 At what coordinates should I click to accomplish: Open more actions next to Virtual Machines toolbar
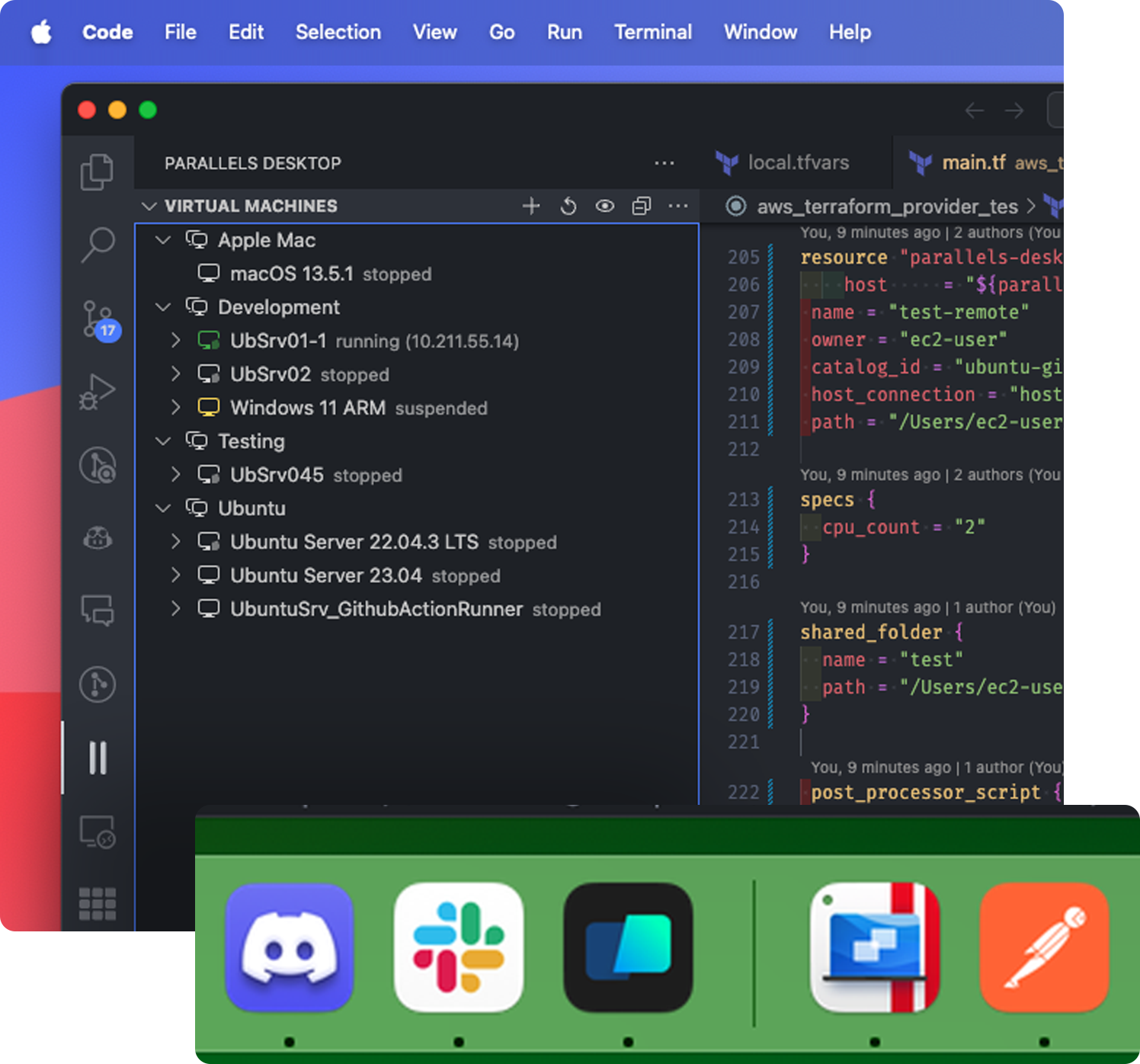(x=677, y=206)
